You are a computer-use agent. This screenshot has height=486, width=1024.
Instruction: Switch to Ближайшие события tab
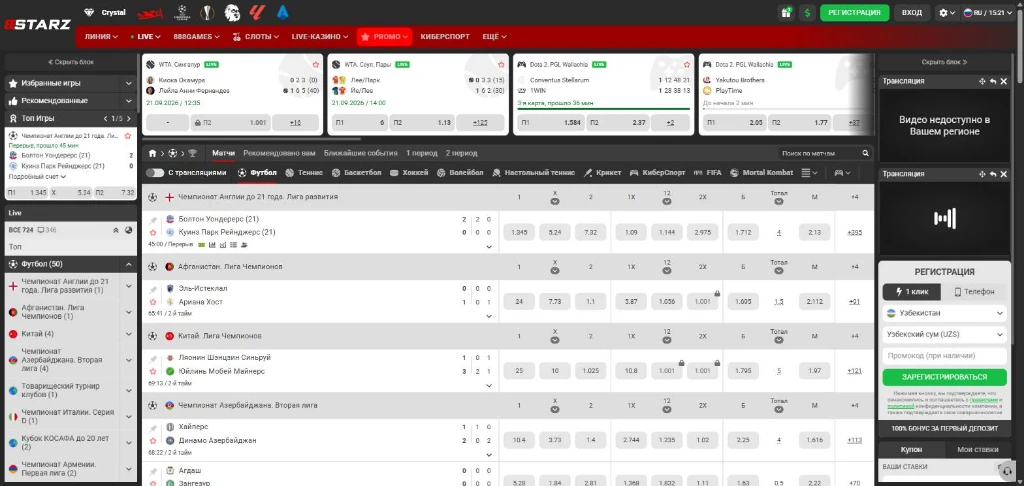360,153
